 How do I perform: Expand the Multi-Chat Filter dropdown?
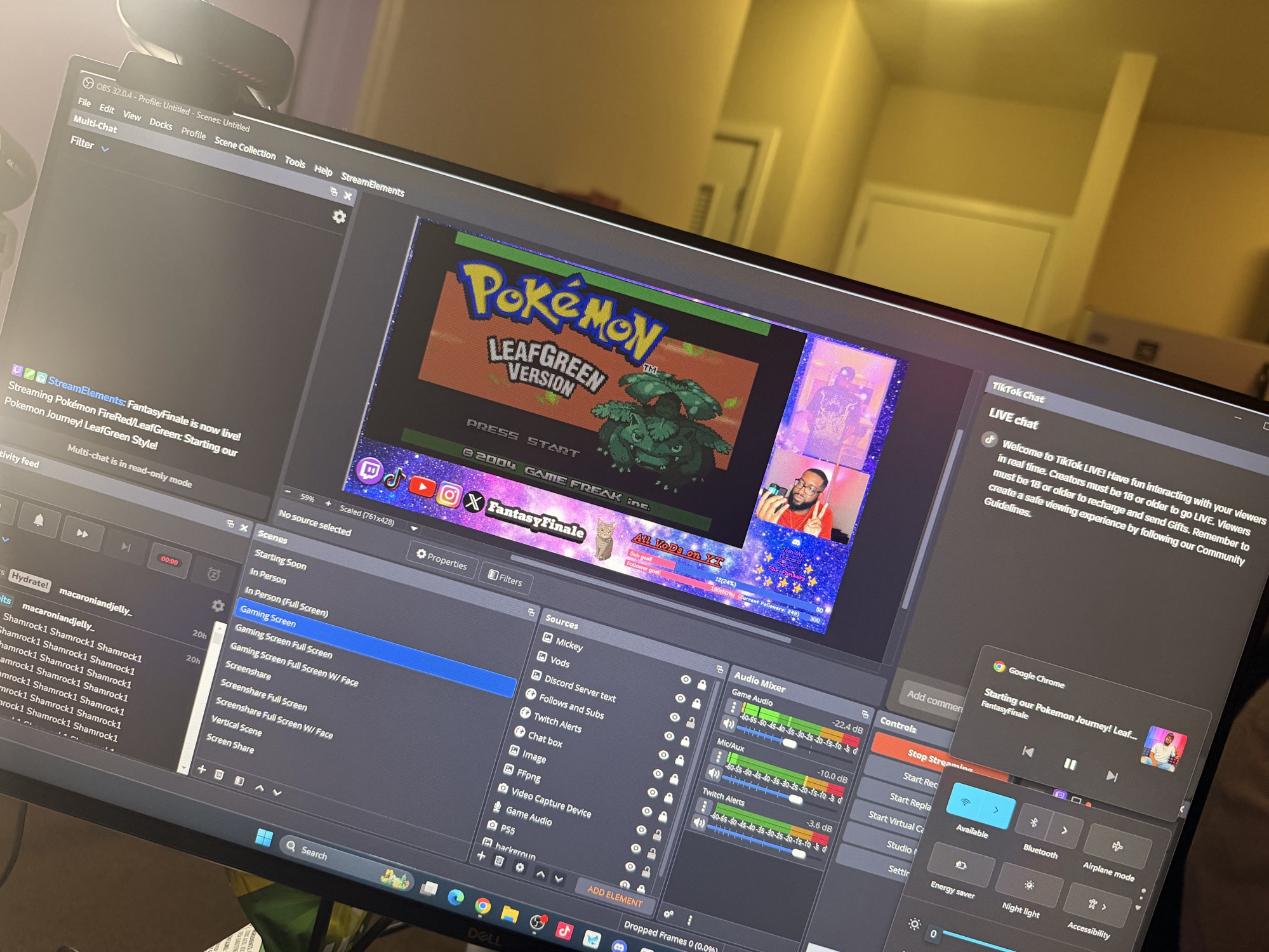click(105, 149)
